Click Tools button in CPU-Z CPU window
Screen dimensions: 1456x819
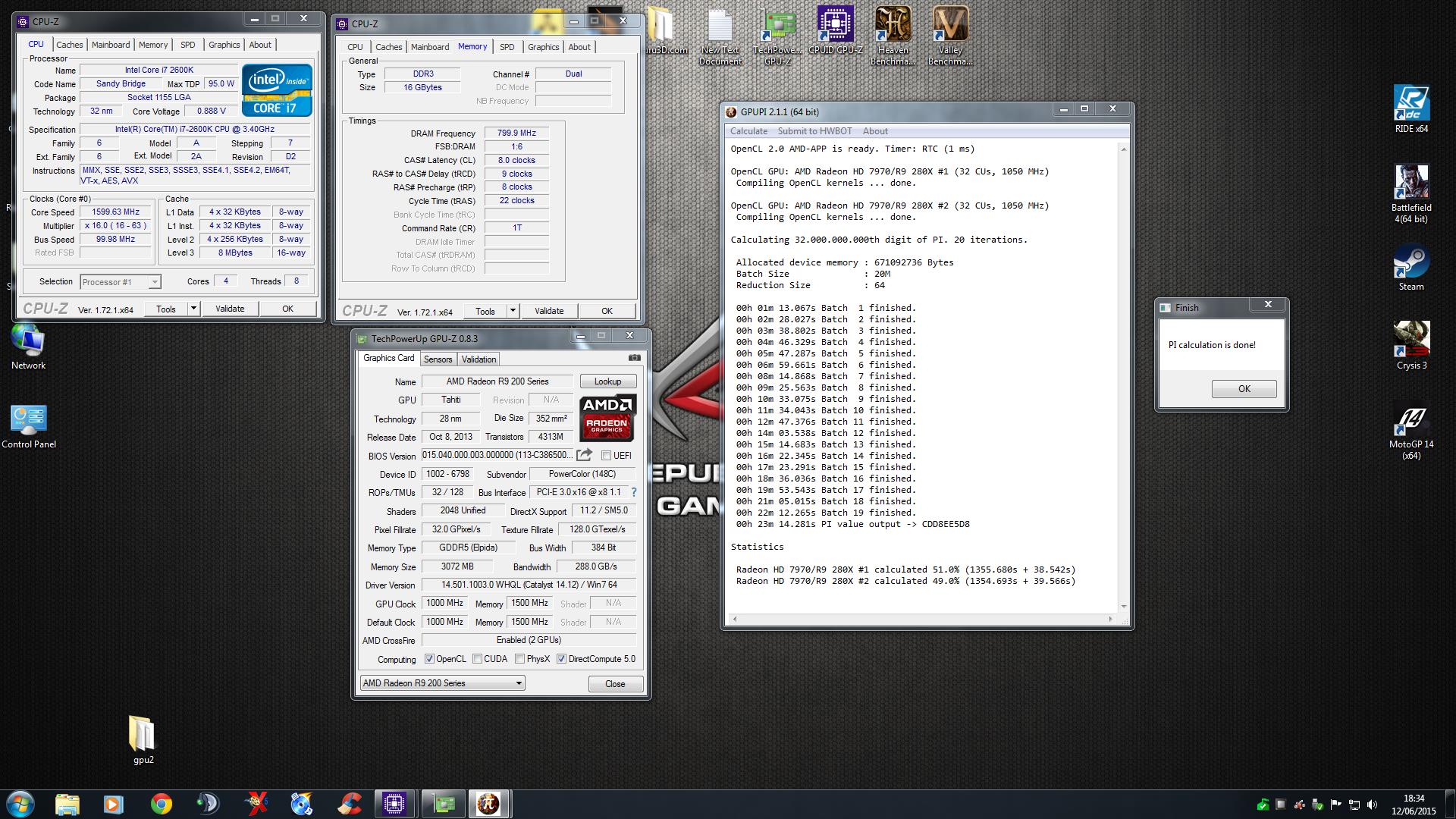(x=165, y=309)
